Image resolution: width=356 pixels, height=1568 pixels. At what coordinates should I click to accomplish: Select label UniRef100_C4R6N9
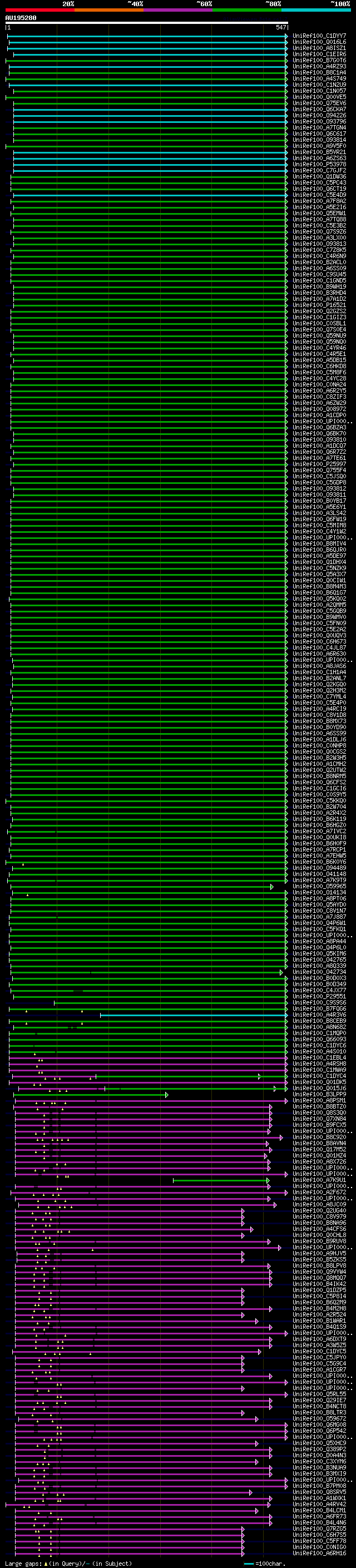coord(319,256)
